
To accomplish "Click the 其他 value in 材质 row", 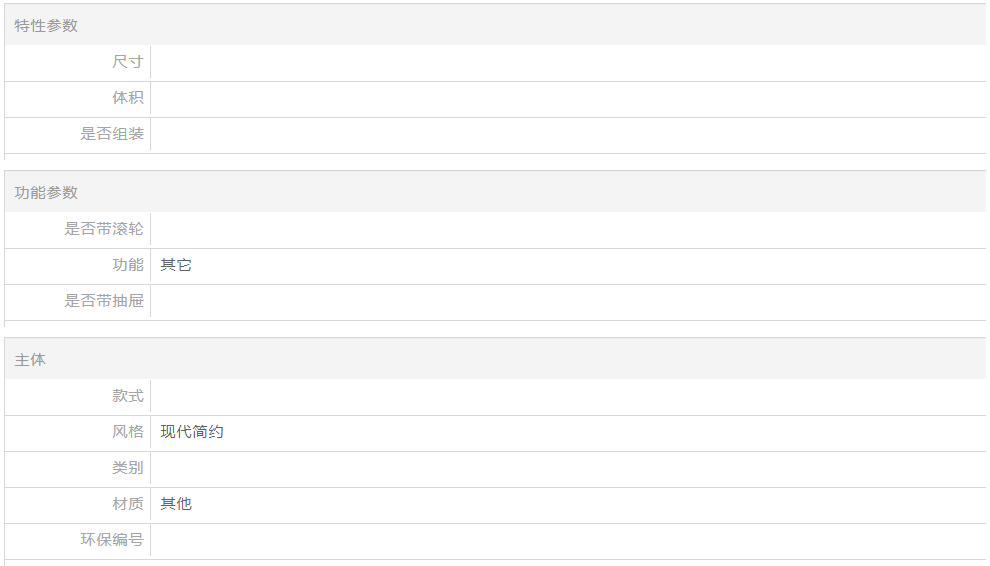I will (x=176, y=504).
